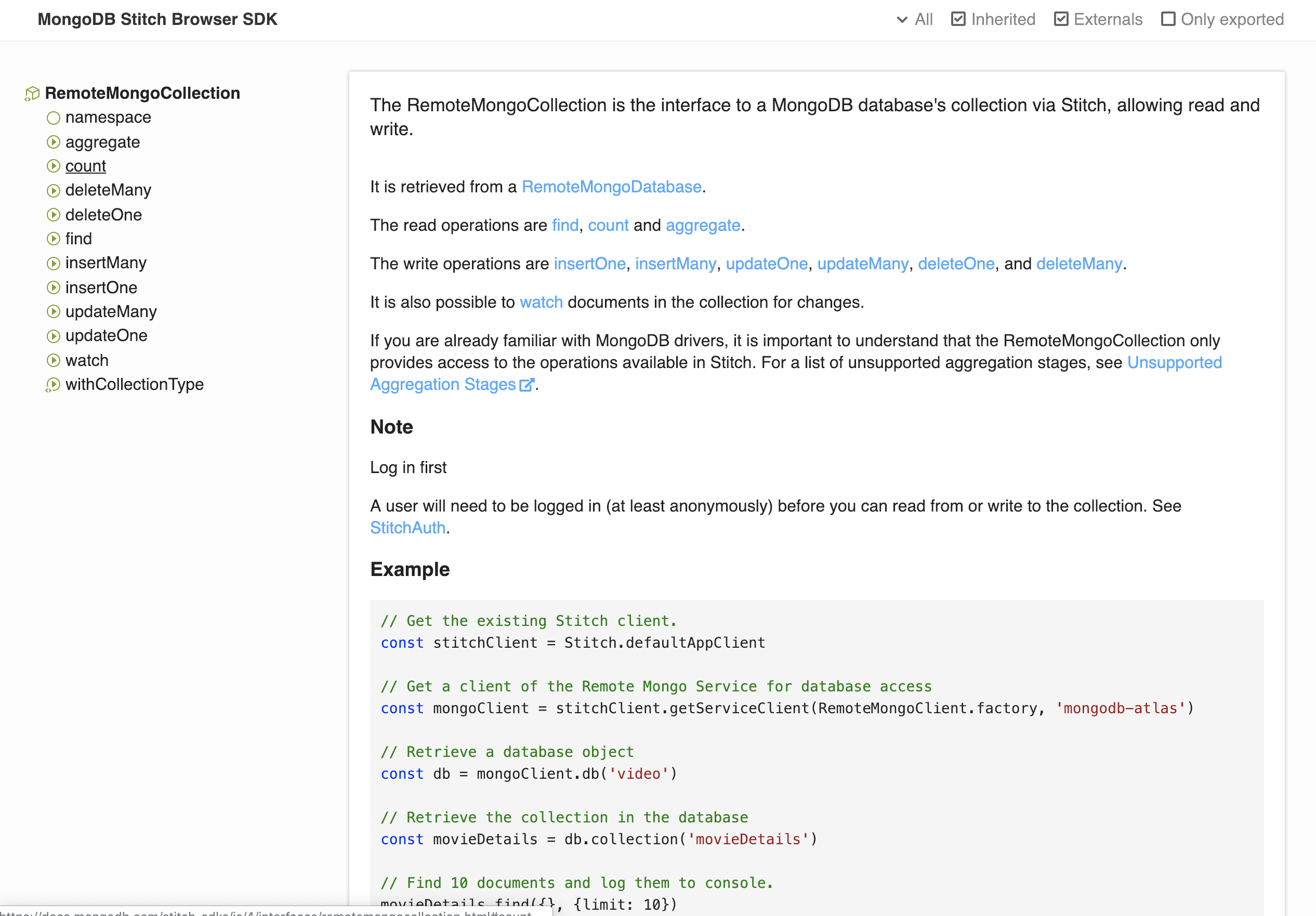Open the RemoteMongoDatabase link

(x=611, y=187)
